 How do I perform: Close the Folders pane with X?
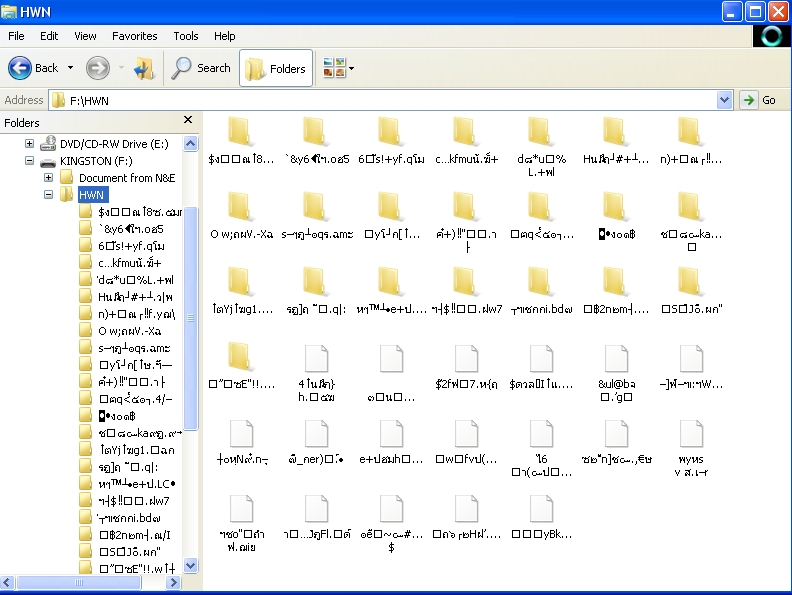[188, 120]
